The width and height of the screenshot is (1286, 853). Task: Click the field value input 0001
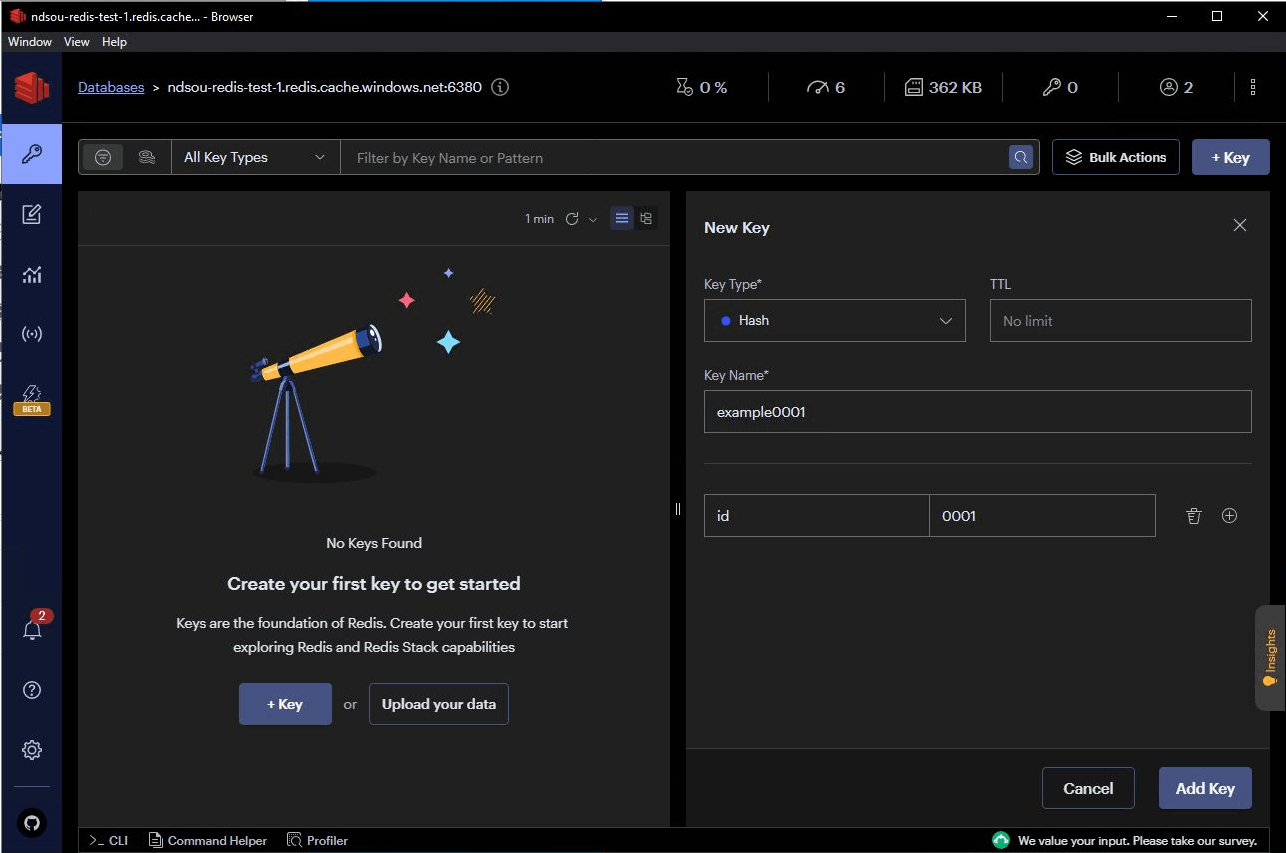[x=1042, y=515]
